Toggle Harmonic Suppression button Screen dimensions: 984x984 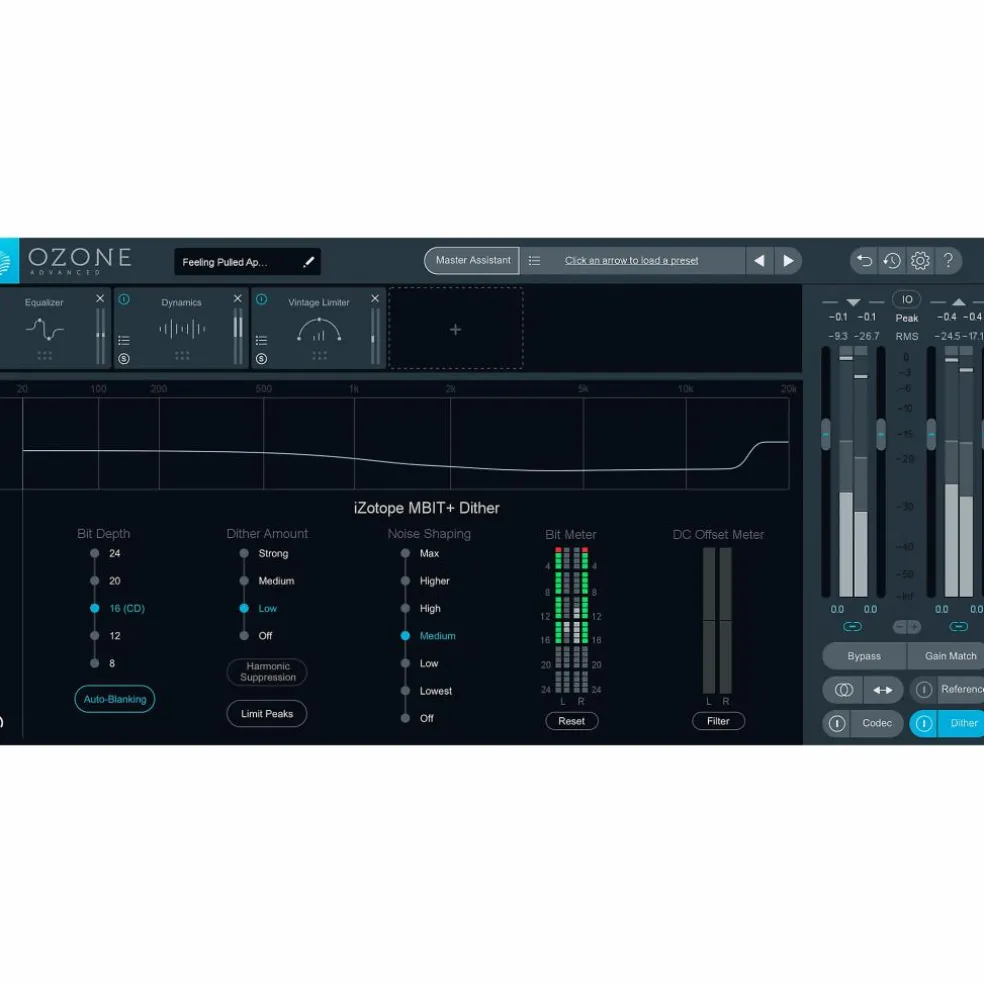point(267,671)
